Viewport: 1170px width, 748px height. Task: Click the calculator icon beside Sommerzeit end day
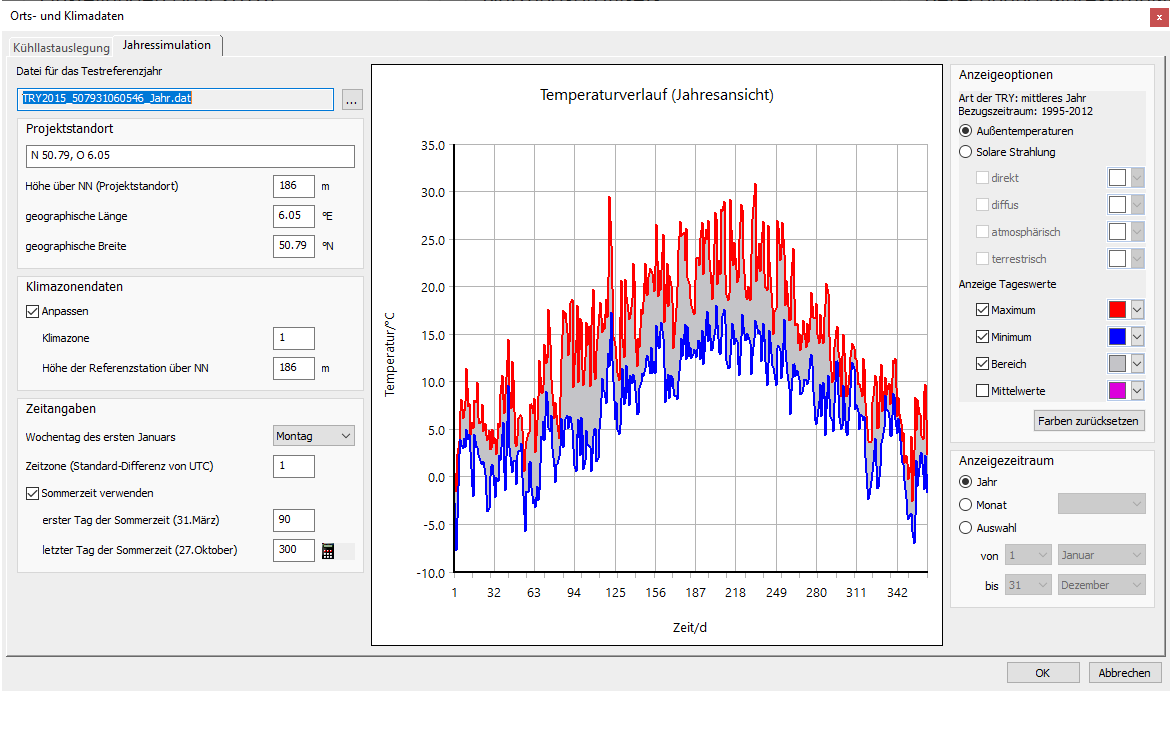pyautogui.click(x=328, y=550)
